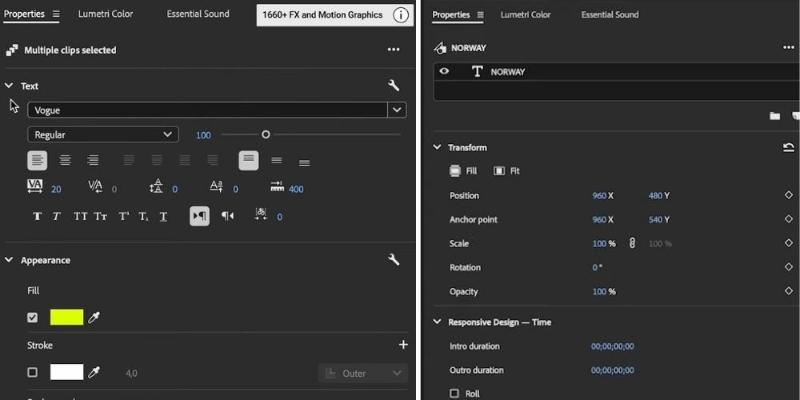The image size is (800, 400).
Task: Toggle the Position keyframe diamond
Action: pyautogui.click(x=788, y=196)
